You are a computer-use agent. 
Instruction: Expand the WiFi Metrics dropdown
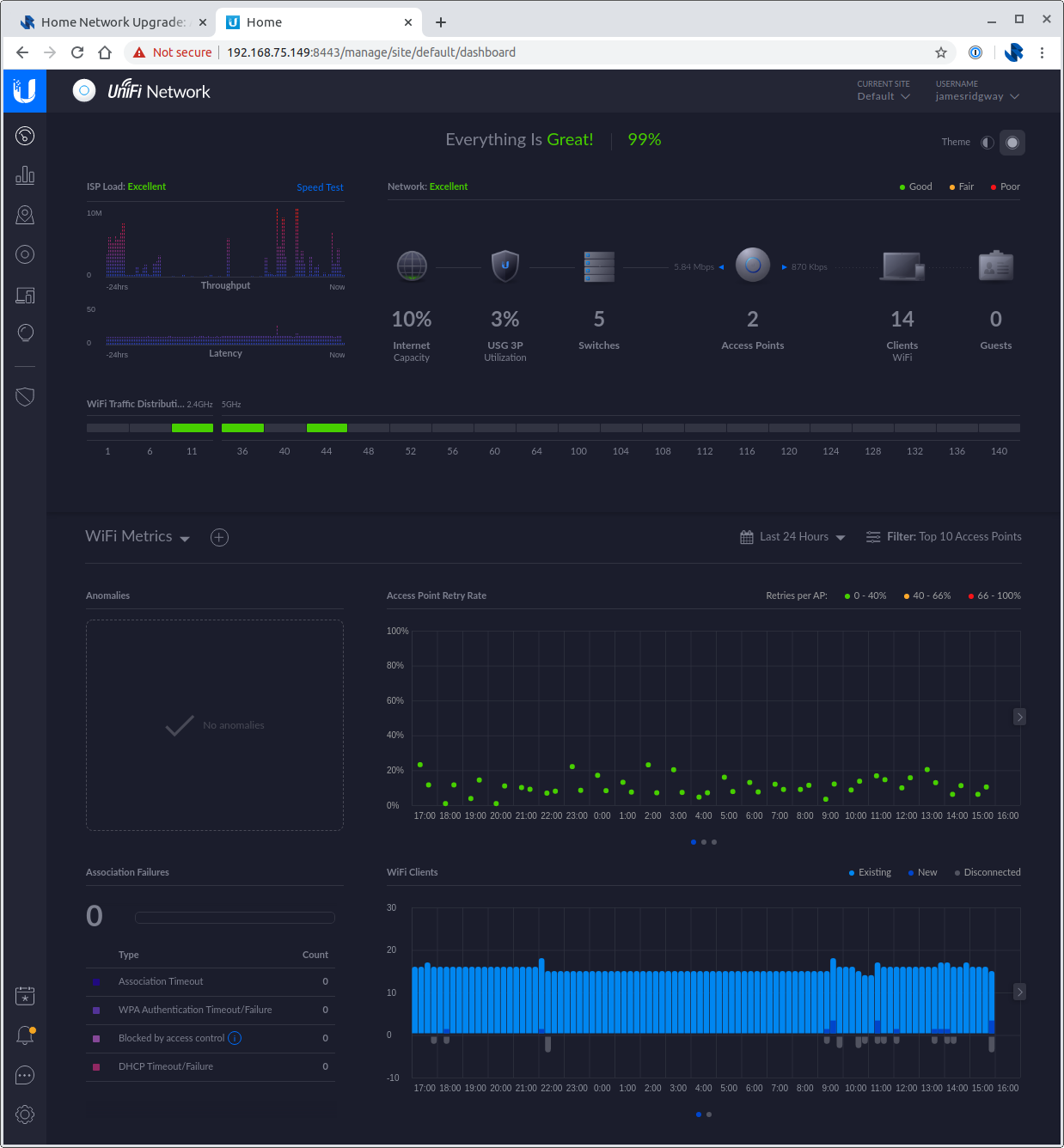(x=185, y=538)
